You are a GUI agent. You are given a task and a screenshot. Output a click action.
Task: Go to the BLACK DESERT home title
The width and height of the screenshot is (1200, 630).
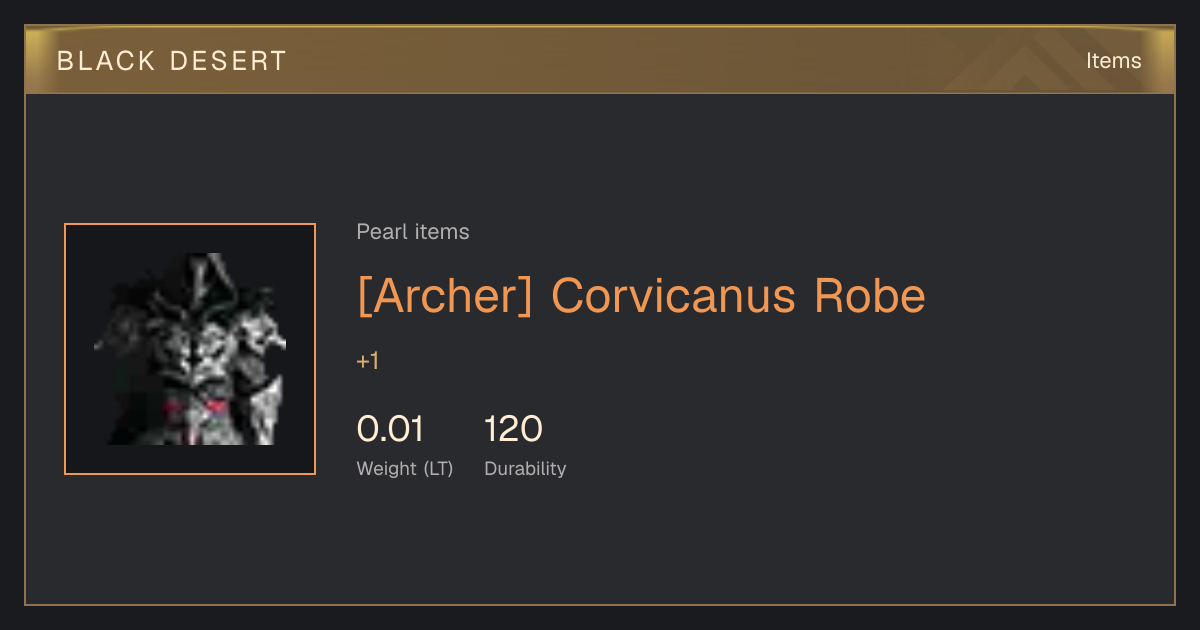[x=172, y=61]
